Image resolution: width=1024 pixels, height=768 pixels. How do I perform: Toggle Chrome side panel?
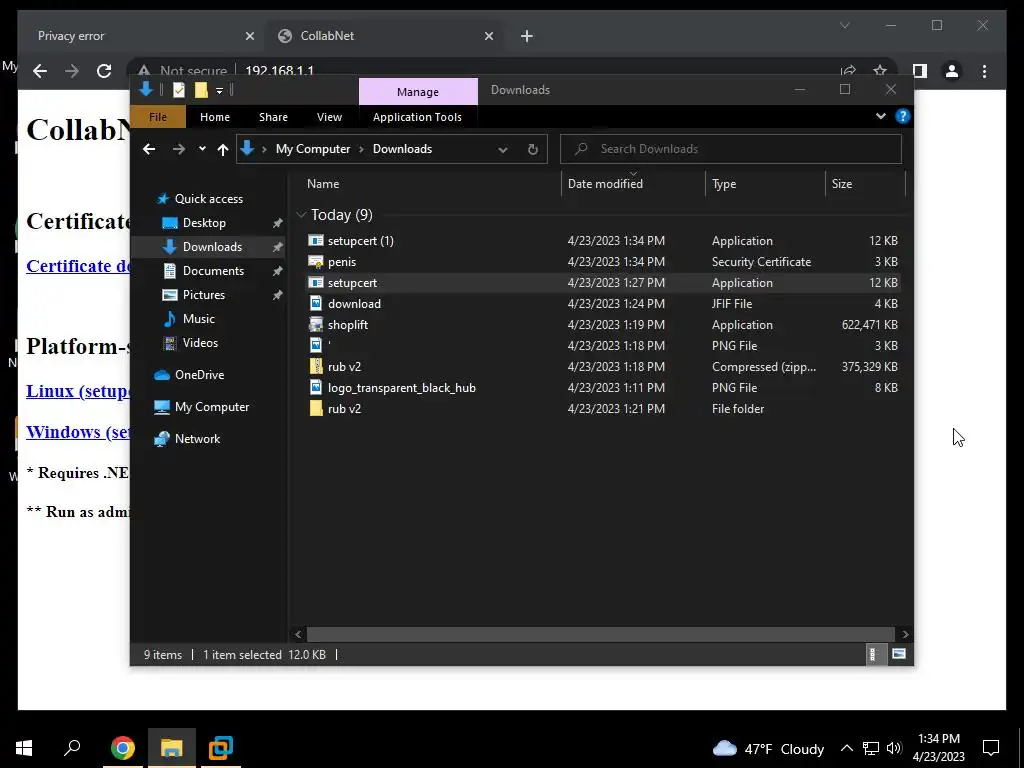[920, 71]
